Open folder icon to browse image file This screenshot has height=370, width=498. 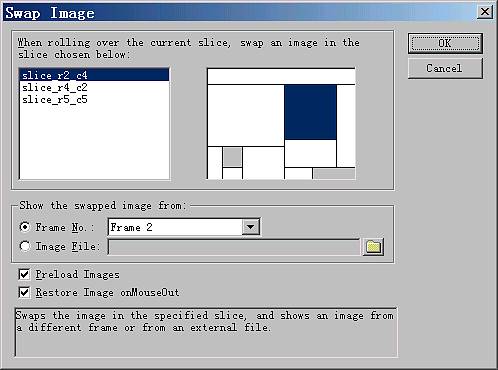[x=373, y=247]
